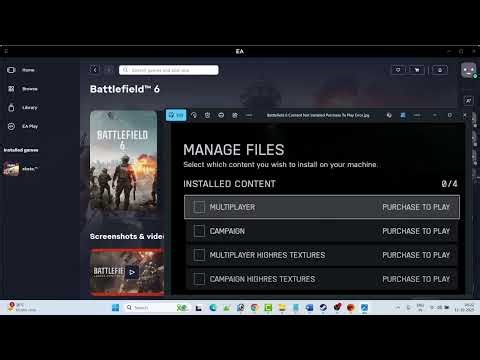Screen dimensions: 480x360
Task: Click the Battlefield 6 page title
Action: (x=125, y=89)
